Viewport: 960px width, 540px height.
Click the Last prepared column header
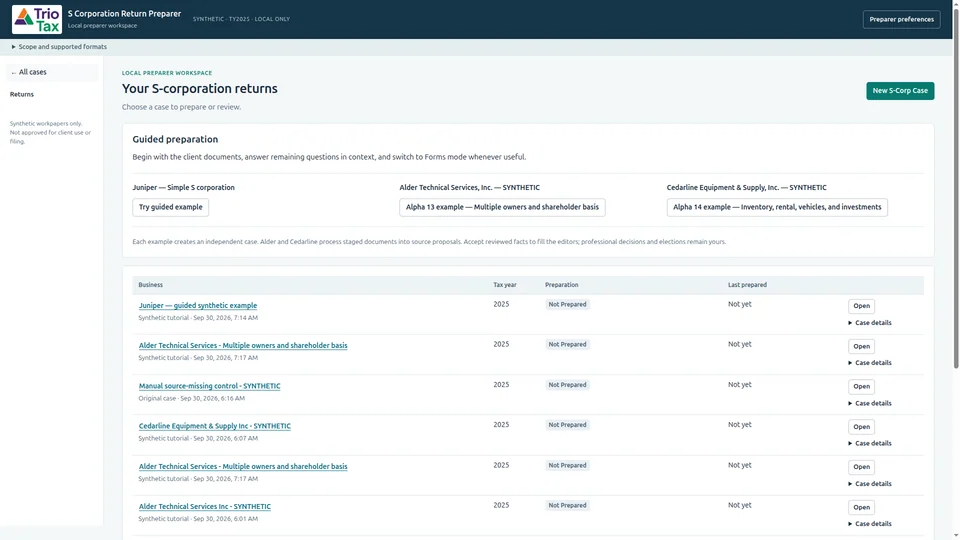tap(747, 285)
